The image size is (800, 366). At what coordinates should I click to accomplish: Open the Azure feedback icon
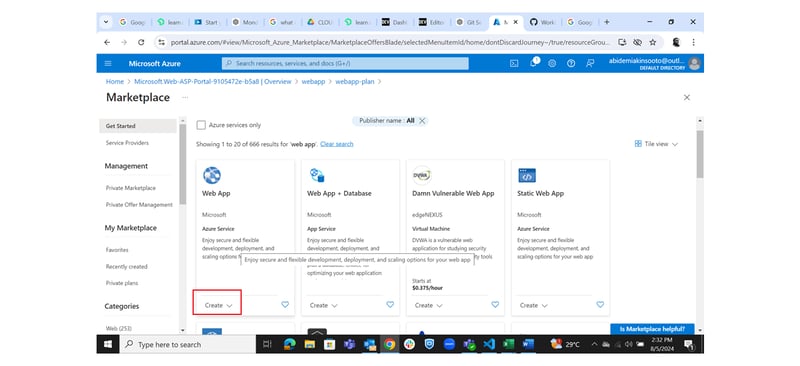[590, 63]
